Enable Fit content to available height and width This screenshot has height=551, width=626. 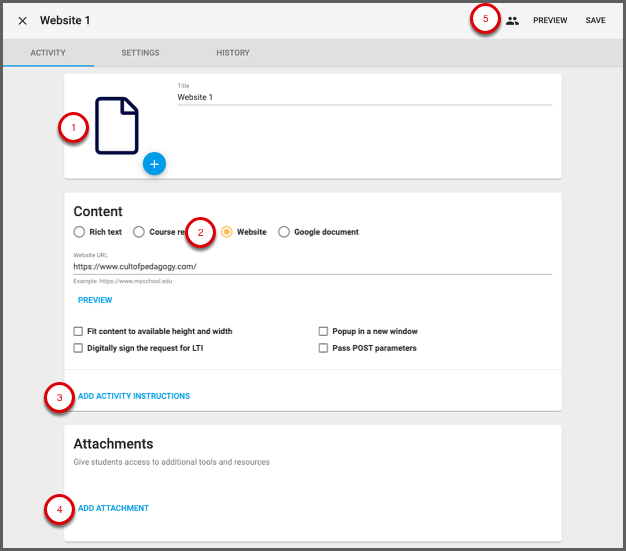point(78,331)
